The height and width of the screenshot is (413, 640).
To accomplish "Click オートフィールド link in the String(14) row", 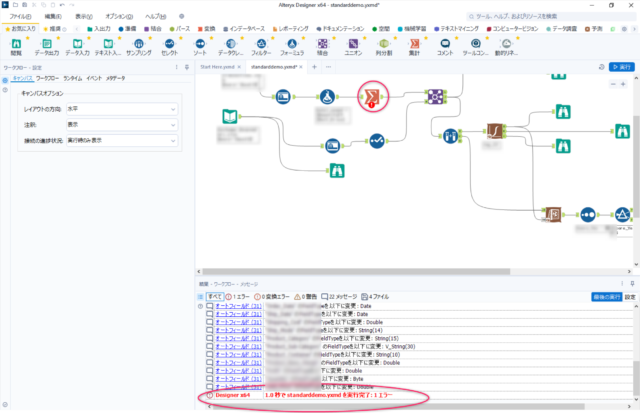I will [x=238, y=330].
